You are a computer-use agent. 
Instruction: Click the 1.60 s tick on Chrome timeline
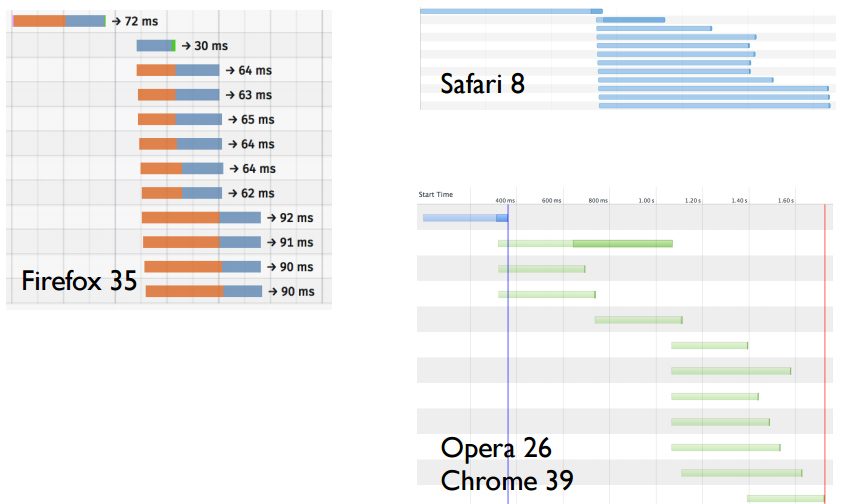[x=786, y=200]
